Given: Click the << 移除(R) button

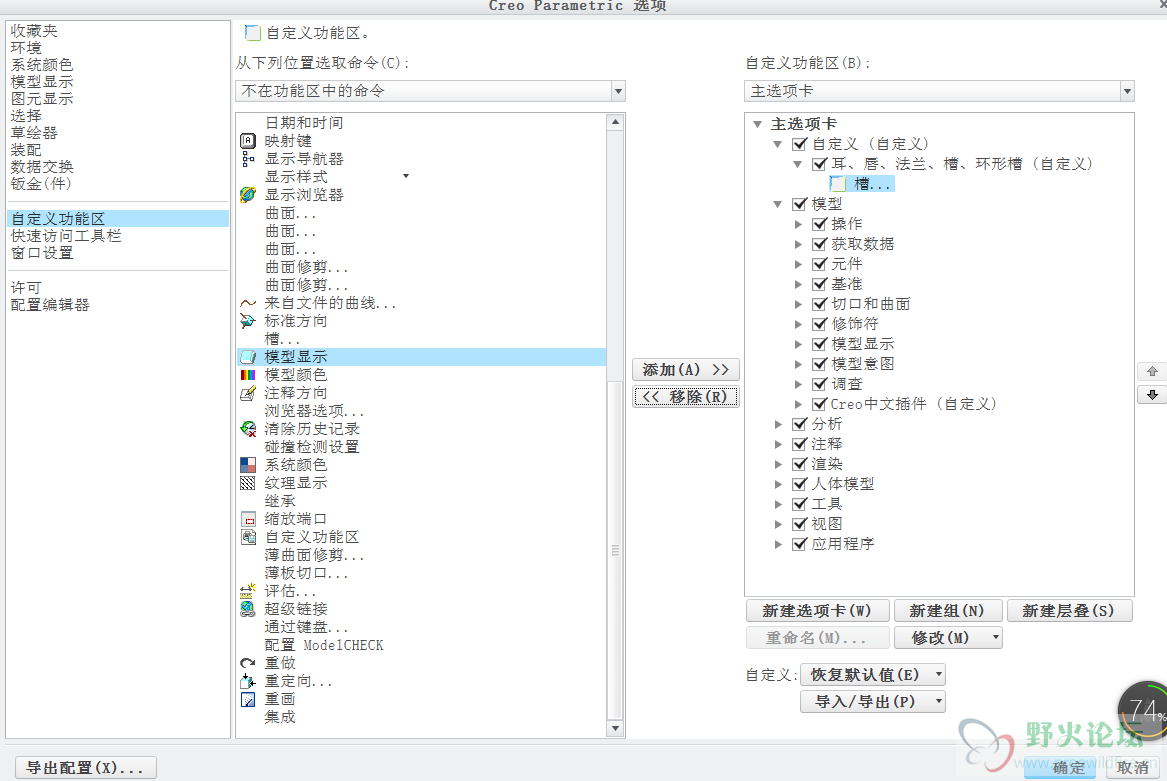Looking at the screenshot, I should [x=685, y=397].
